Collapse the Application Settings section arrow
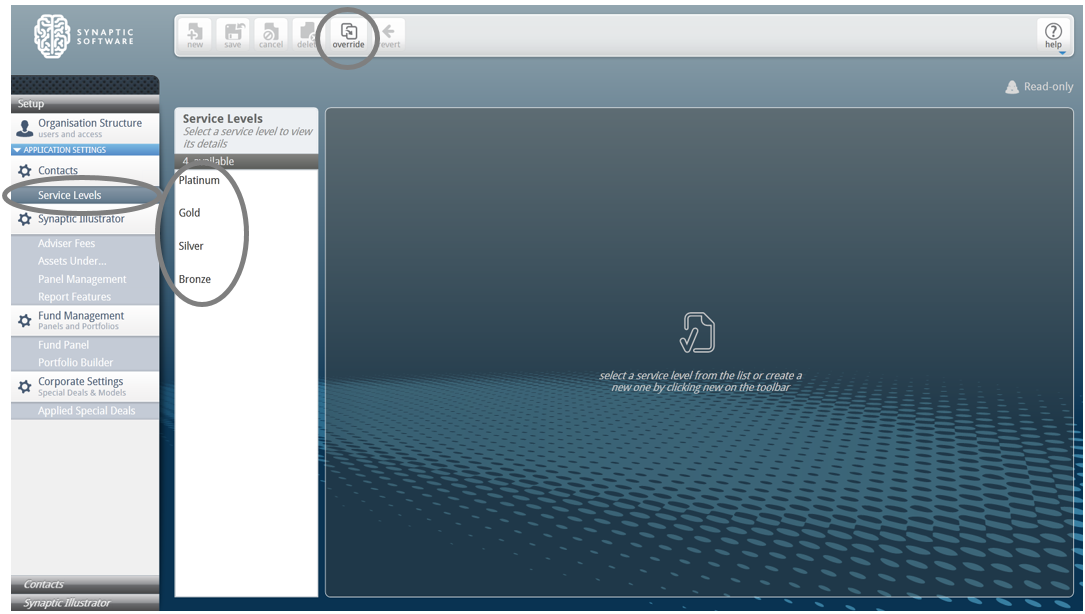This screenshot has width=1085, height=614. (x=17, y=150)
